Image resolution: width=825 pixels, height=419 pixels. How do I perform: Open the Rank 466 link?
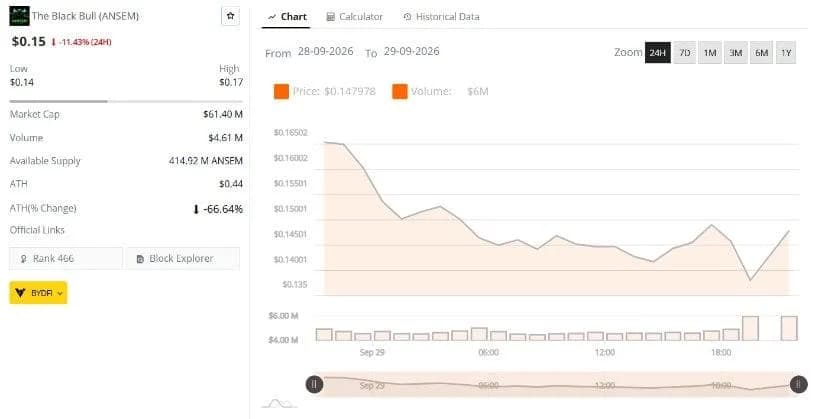[x=66, y=258]
